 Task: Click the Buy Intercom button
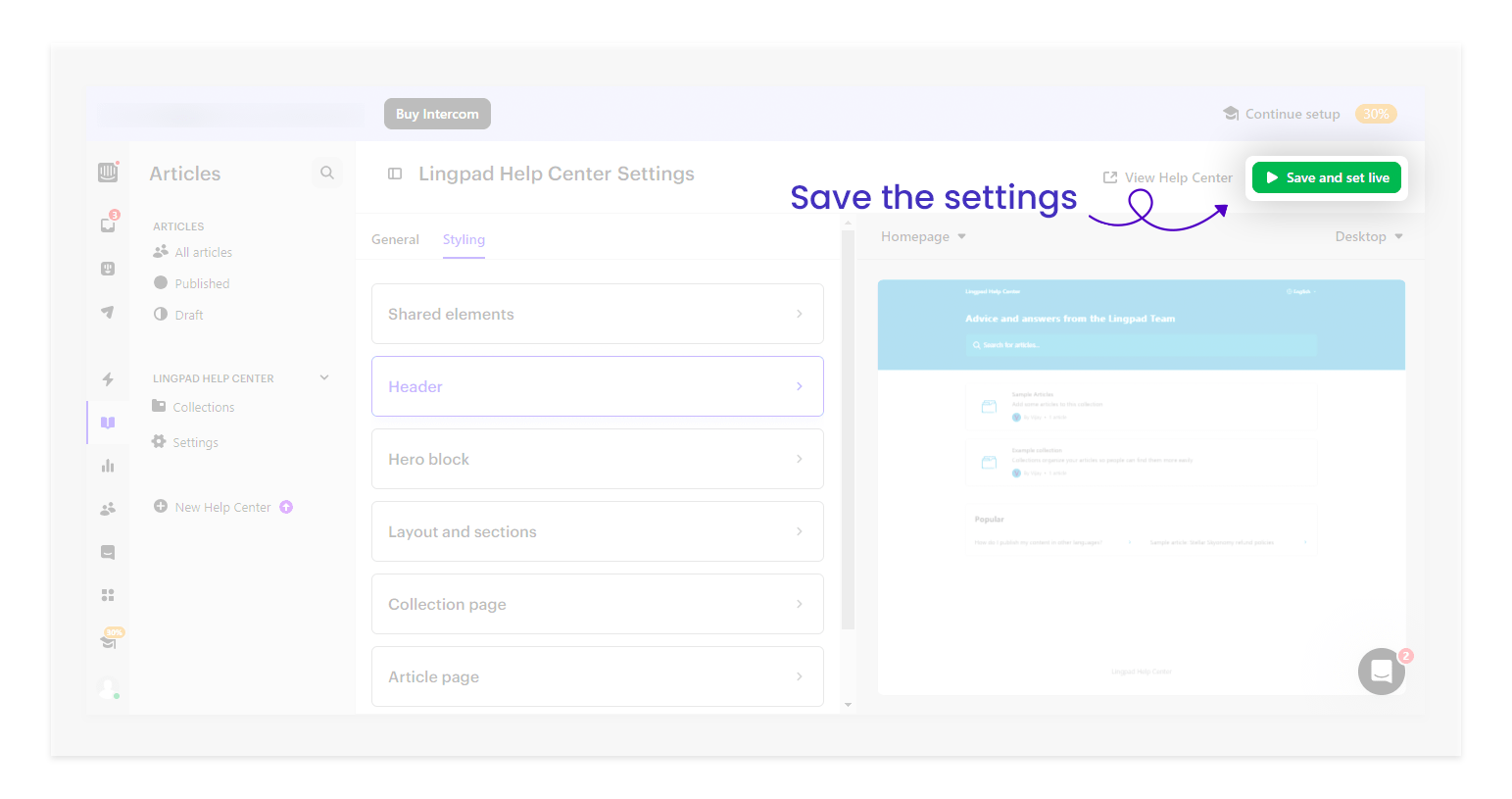(x=437, y=114)
